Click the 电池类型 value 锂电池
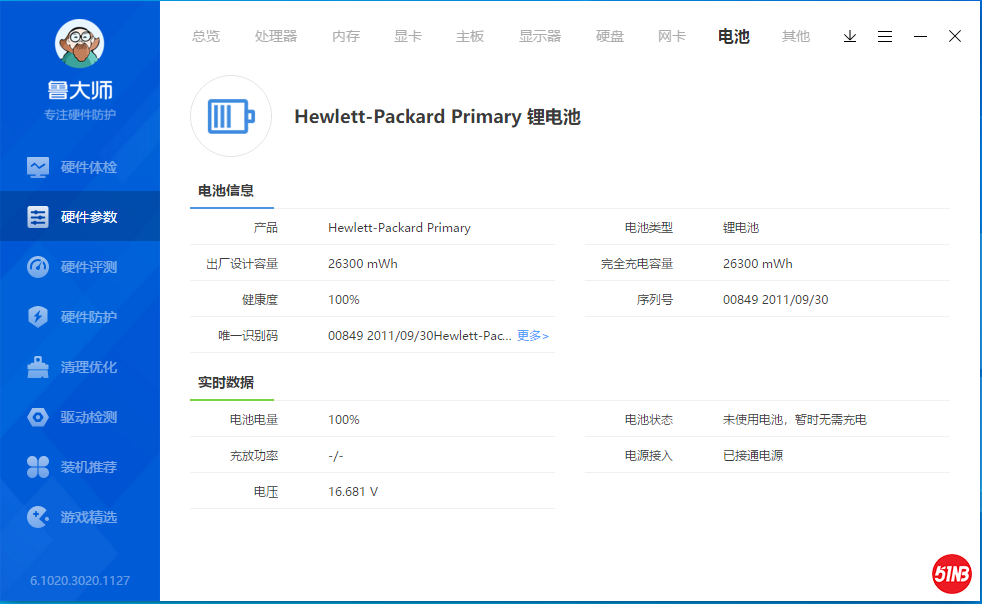982x604 pixels. point(741,228)
